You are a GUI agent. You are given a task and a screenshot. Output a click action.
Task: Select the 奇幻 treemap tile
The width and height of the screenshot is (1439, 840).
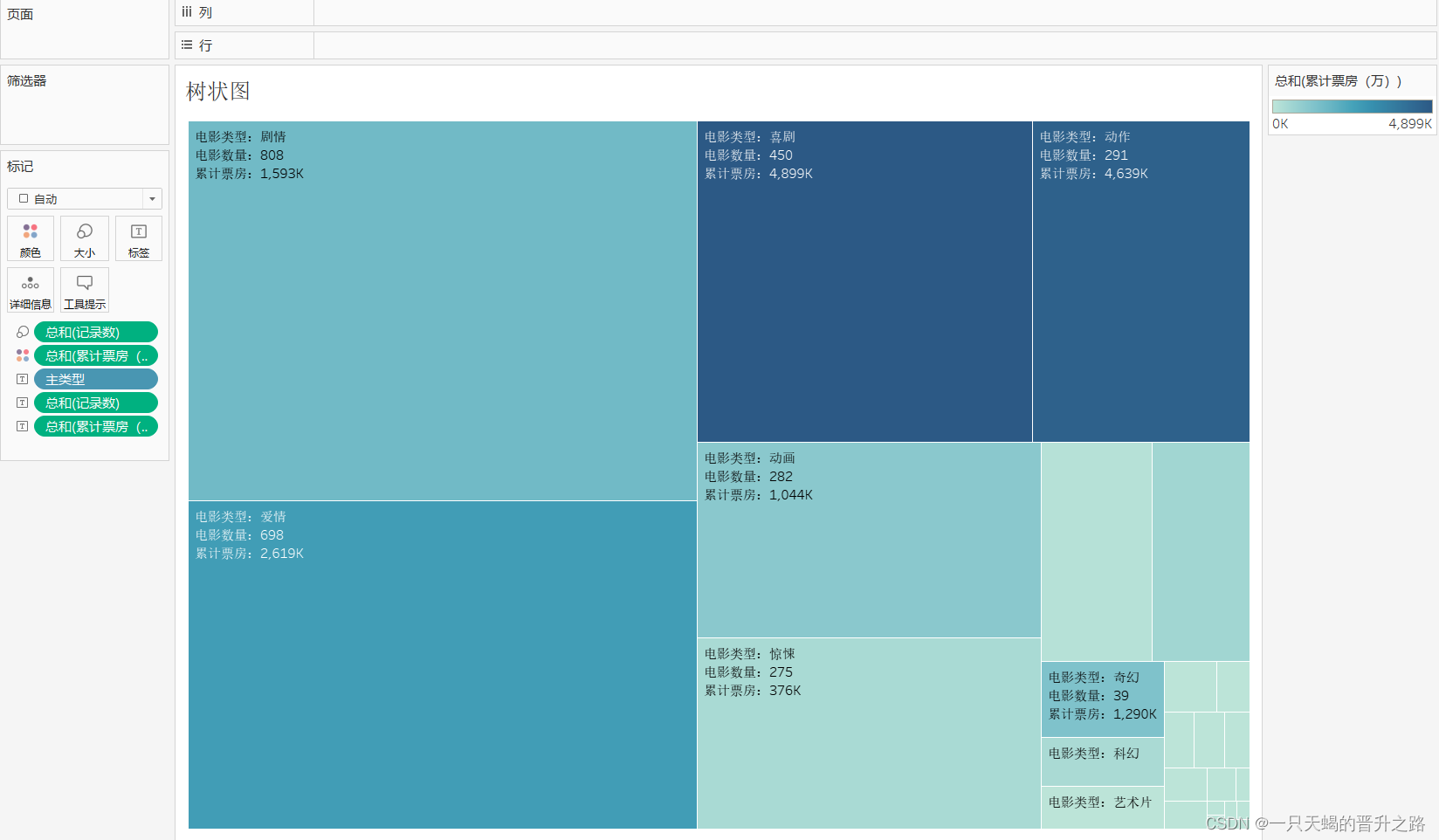coord(1103,699)
